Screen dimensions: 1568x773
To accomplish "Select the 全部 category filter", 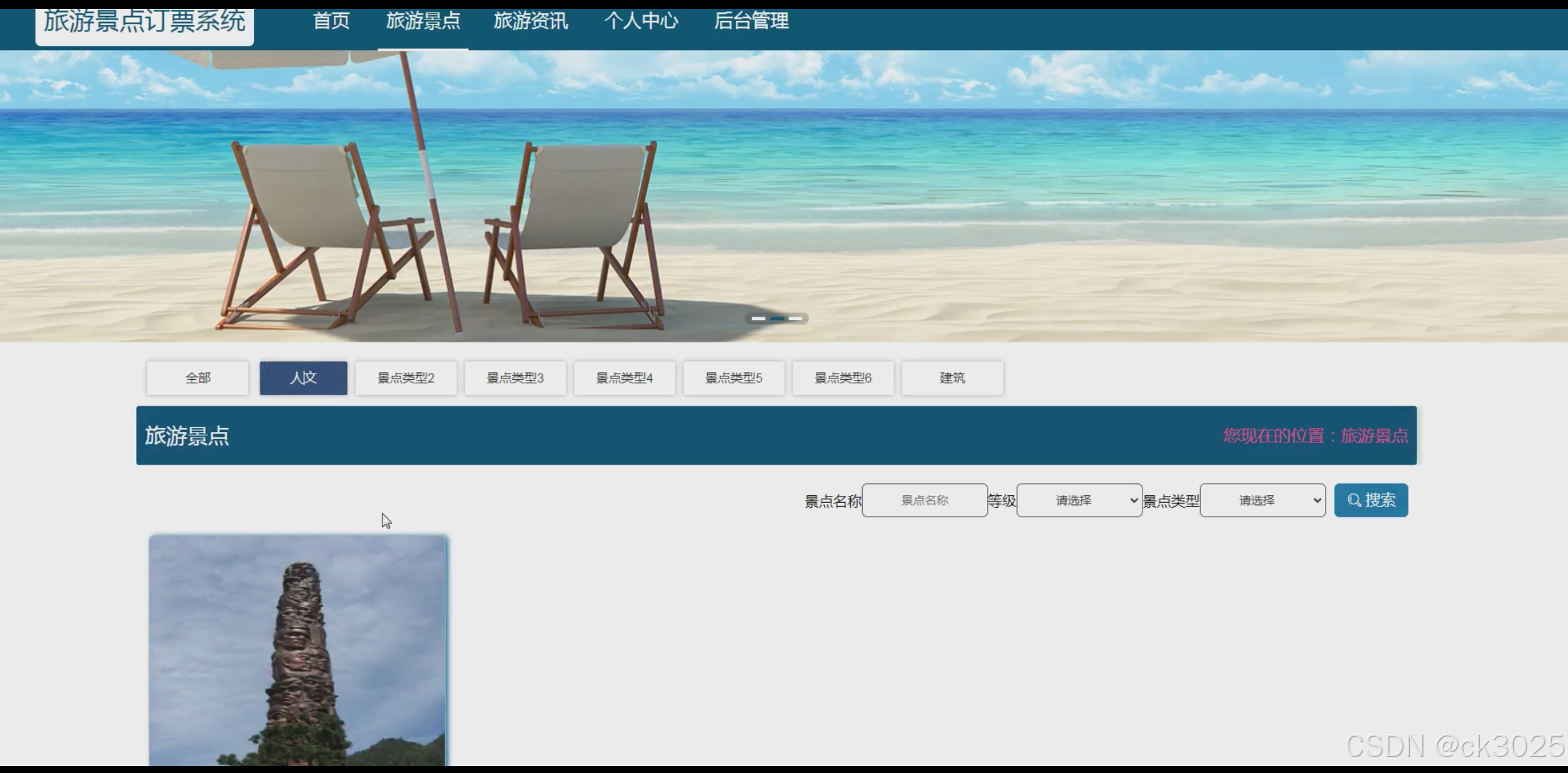I will (198, 378).
